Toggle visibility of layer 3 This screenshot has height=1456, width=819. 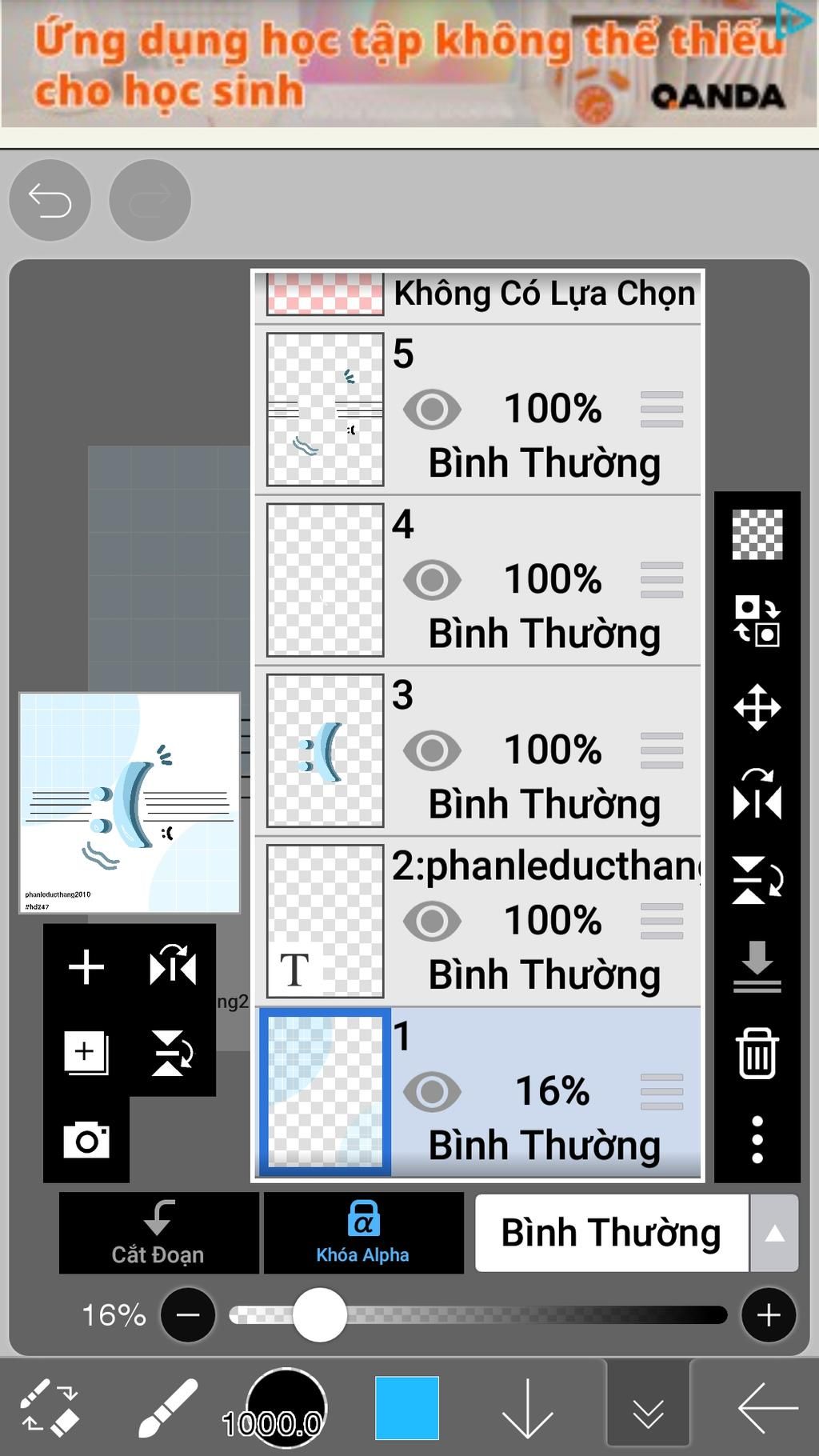coord(432,750)
